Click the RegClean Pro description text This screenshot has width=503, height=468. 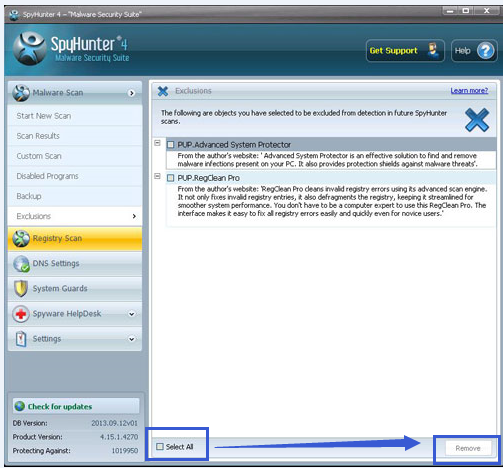pyautogui.click(x=332, y=201)
